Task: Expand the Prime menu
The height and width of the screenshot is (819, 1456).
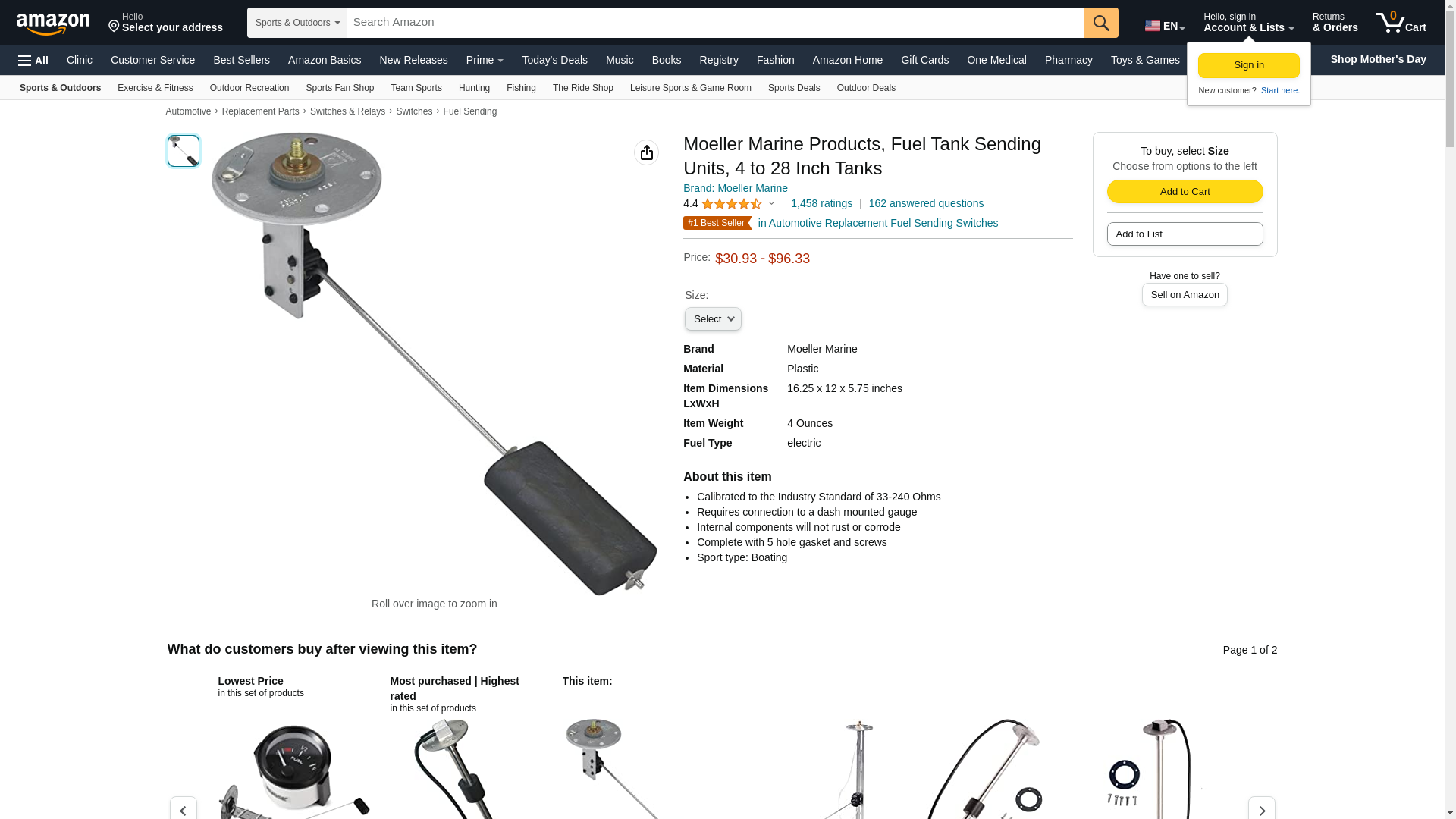Action: coord(485,60)
